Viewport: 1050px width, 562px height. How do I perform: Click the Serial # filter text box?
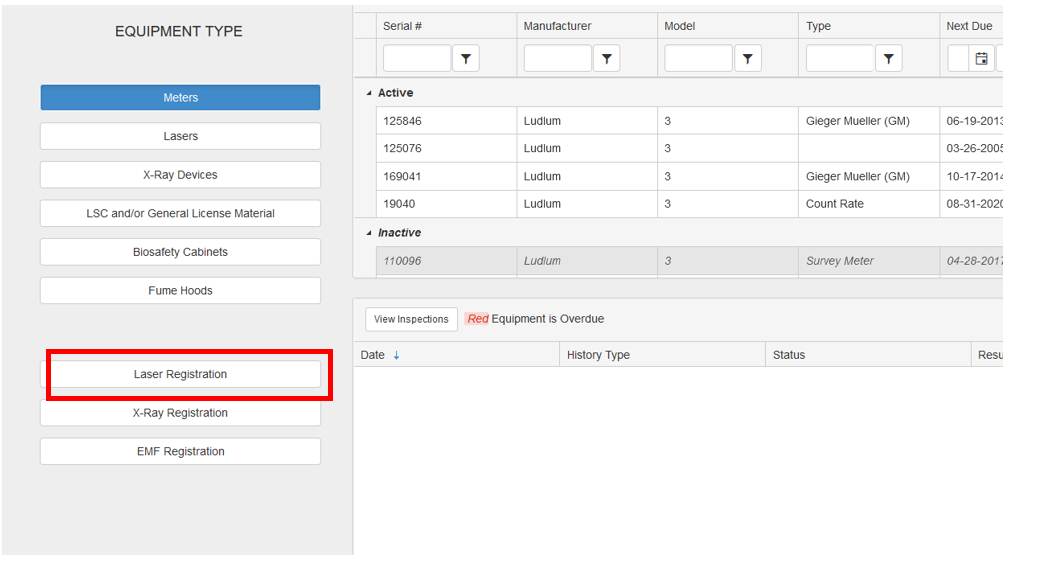(416, 59)
